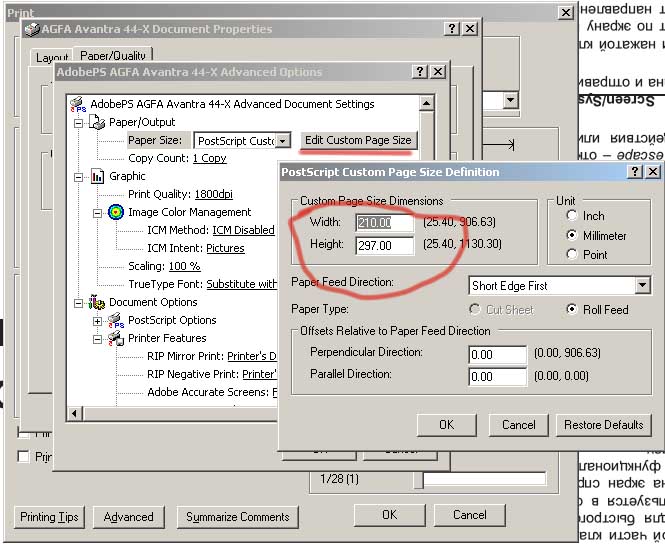Image resolution: width=665 pixels, height=544 pixels.
Task: Select the Millimeter unit radio button
Action: 572,235
